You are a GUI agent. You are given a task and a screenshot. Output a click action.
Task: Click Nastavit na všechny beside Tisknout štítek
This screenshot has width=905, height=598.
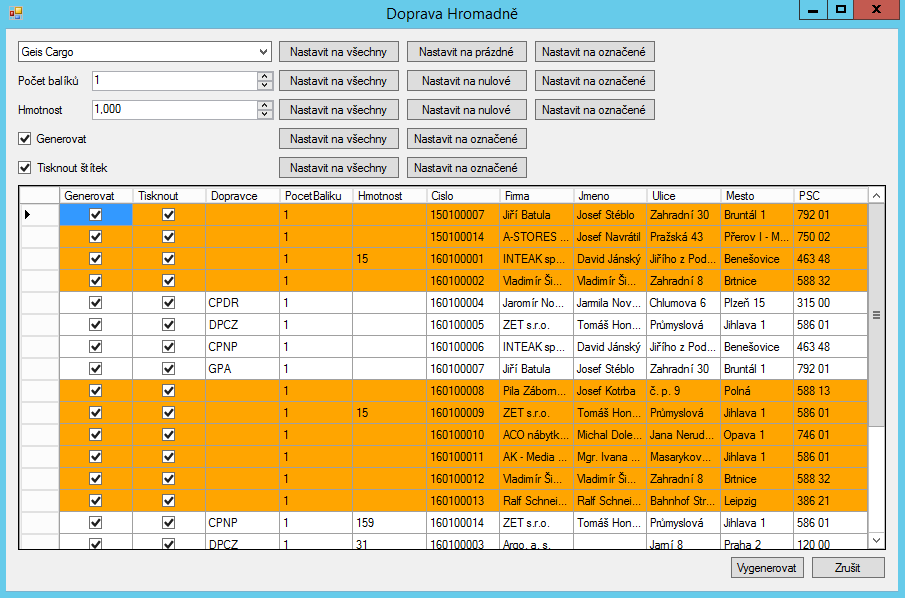coord(339,167)
